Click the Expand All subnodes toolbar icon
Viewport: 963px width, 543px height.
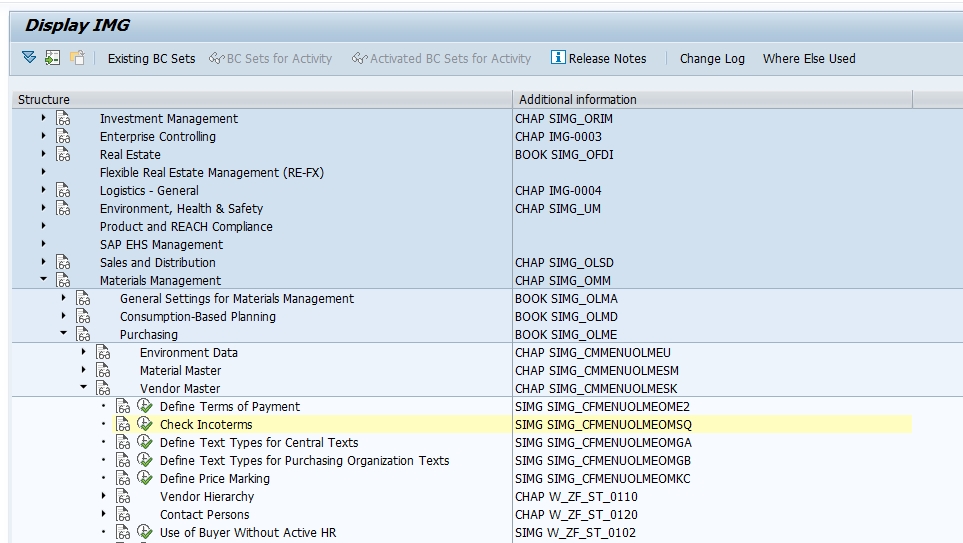[x=29, y=58]
